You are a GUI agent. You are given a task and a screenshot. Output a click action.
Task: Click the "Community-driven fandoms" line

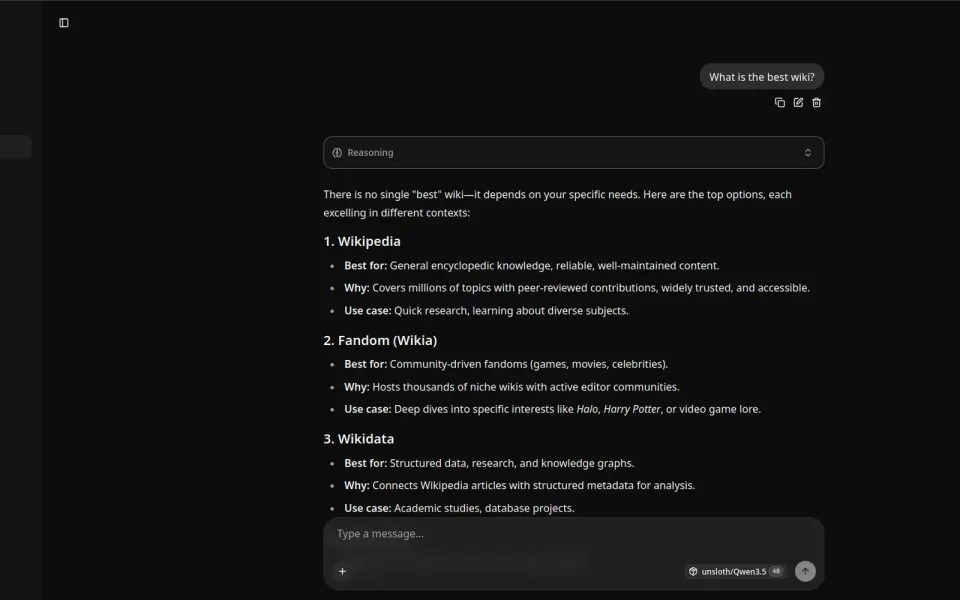(506, 364)
